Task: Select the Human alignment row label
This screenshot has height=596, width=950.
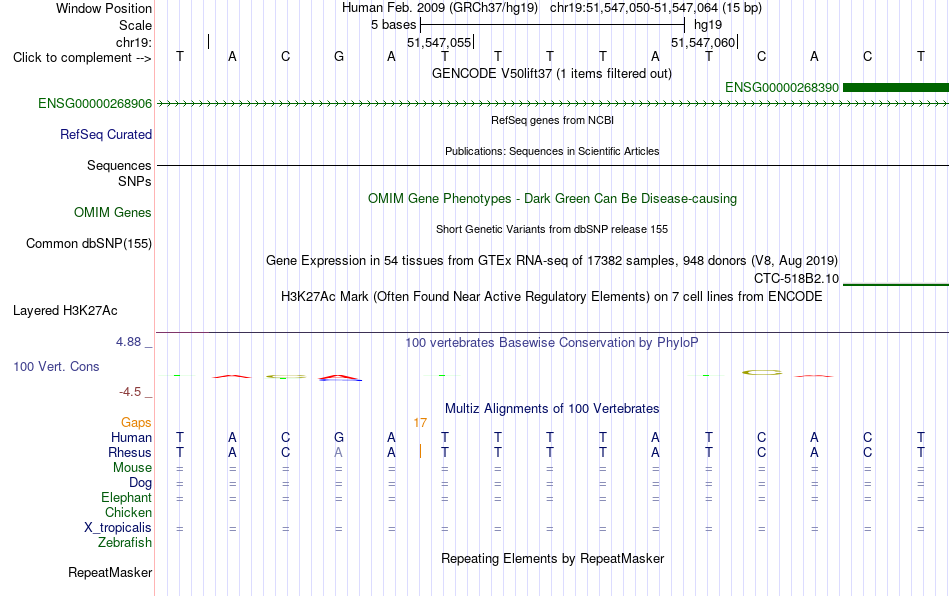Action: coord(131,437)
